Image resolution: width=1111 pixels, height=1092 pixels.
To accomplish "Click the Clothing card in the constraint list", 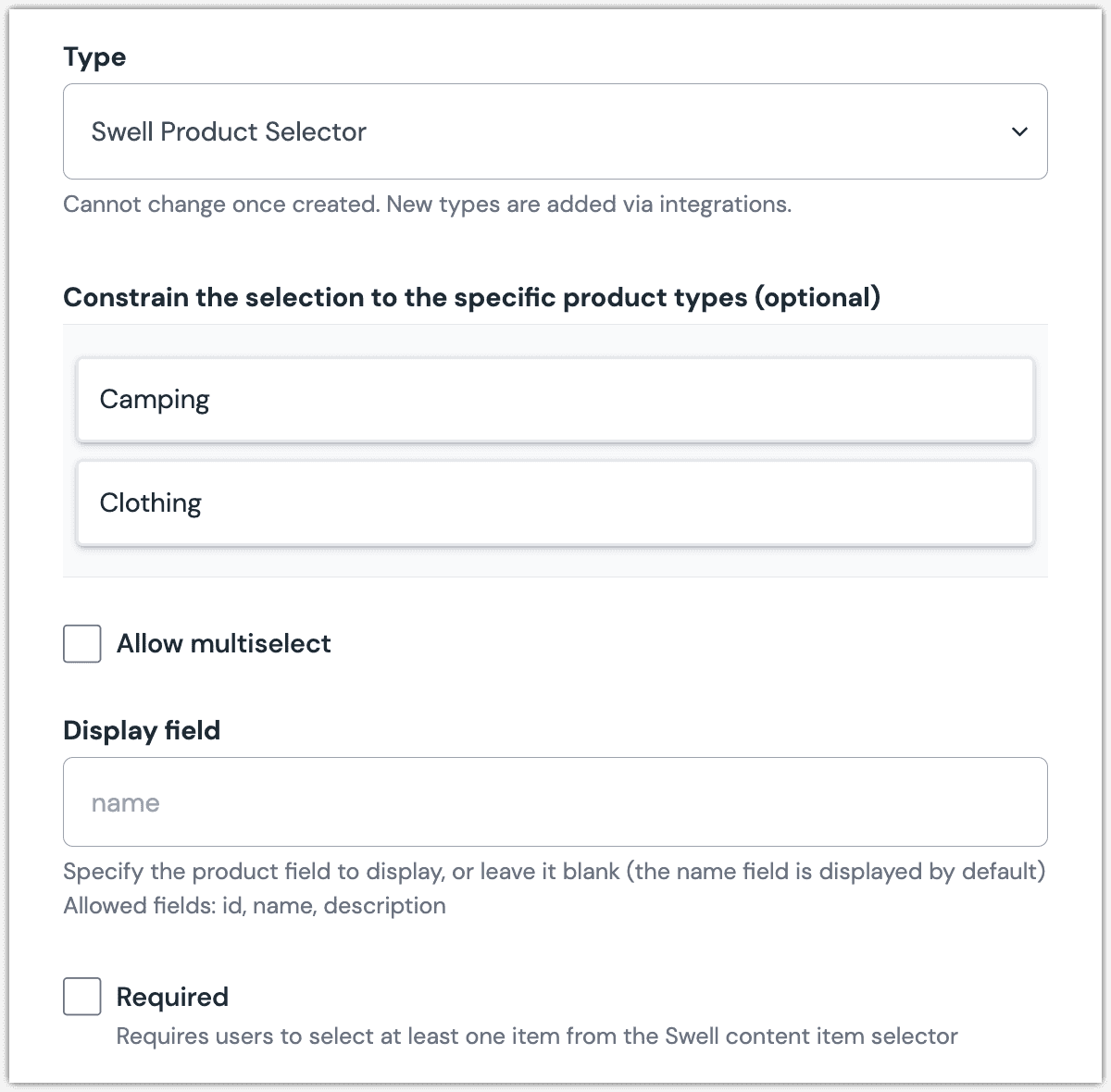I will (x=555, y=503).
